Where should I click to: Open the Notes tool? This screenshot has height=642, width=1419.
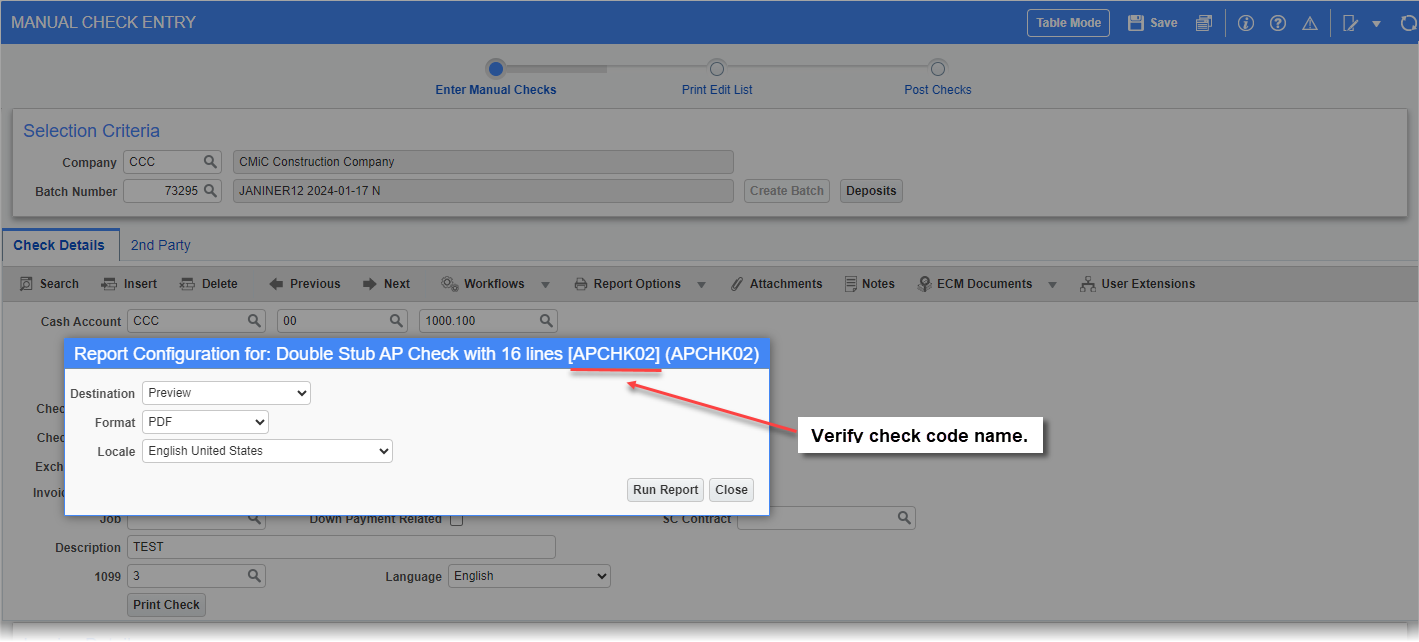click(x=869, y=283)
